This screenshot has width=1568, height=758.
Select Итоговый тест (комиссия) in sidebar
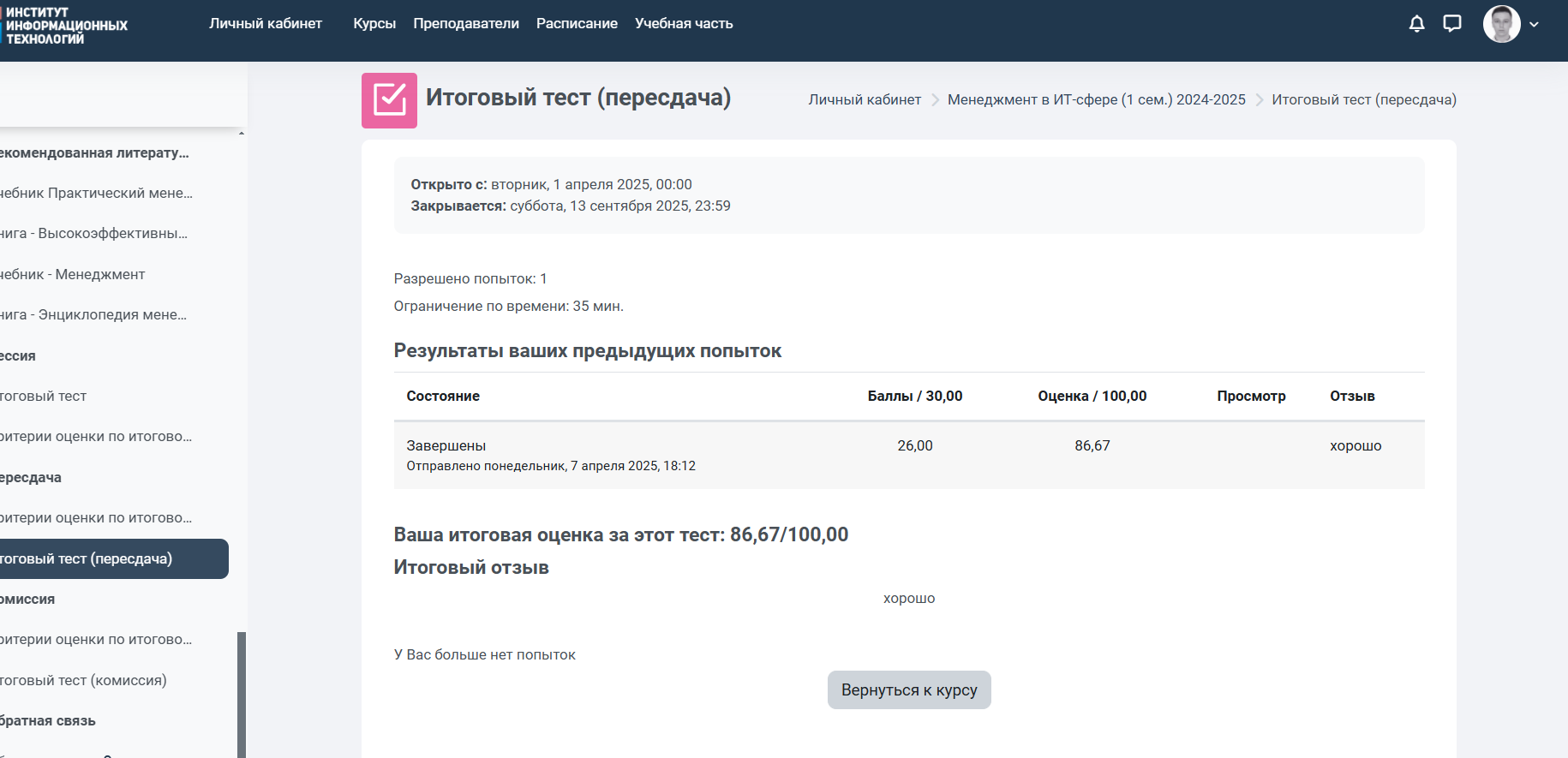pyautogui.click(x=84, y=680)
